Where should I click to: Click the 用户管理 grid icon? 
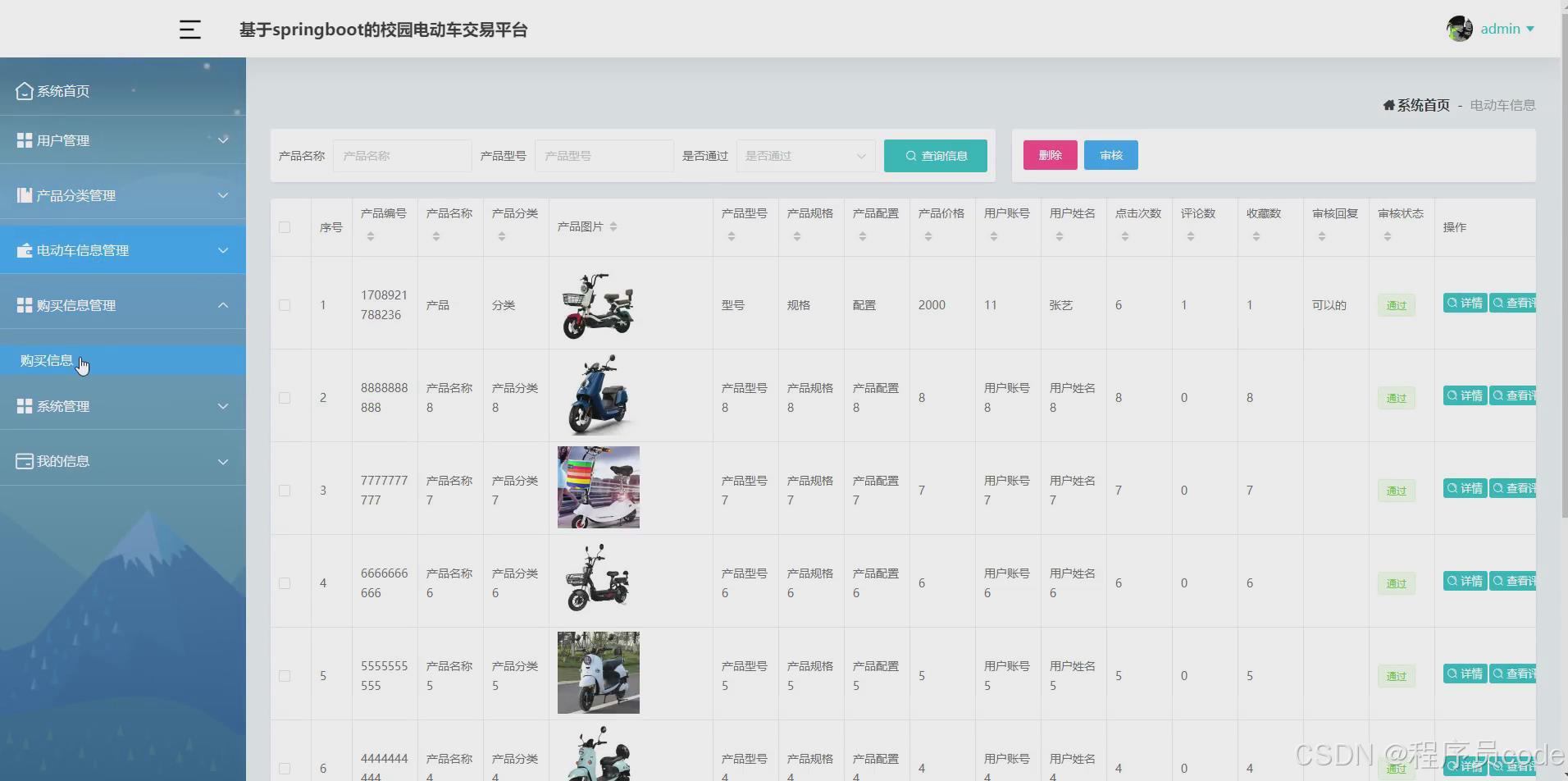(25, 140)
